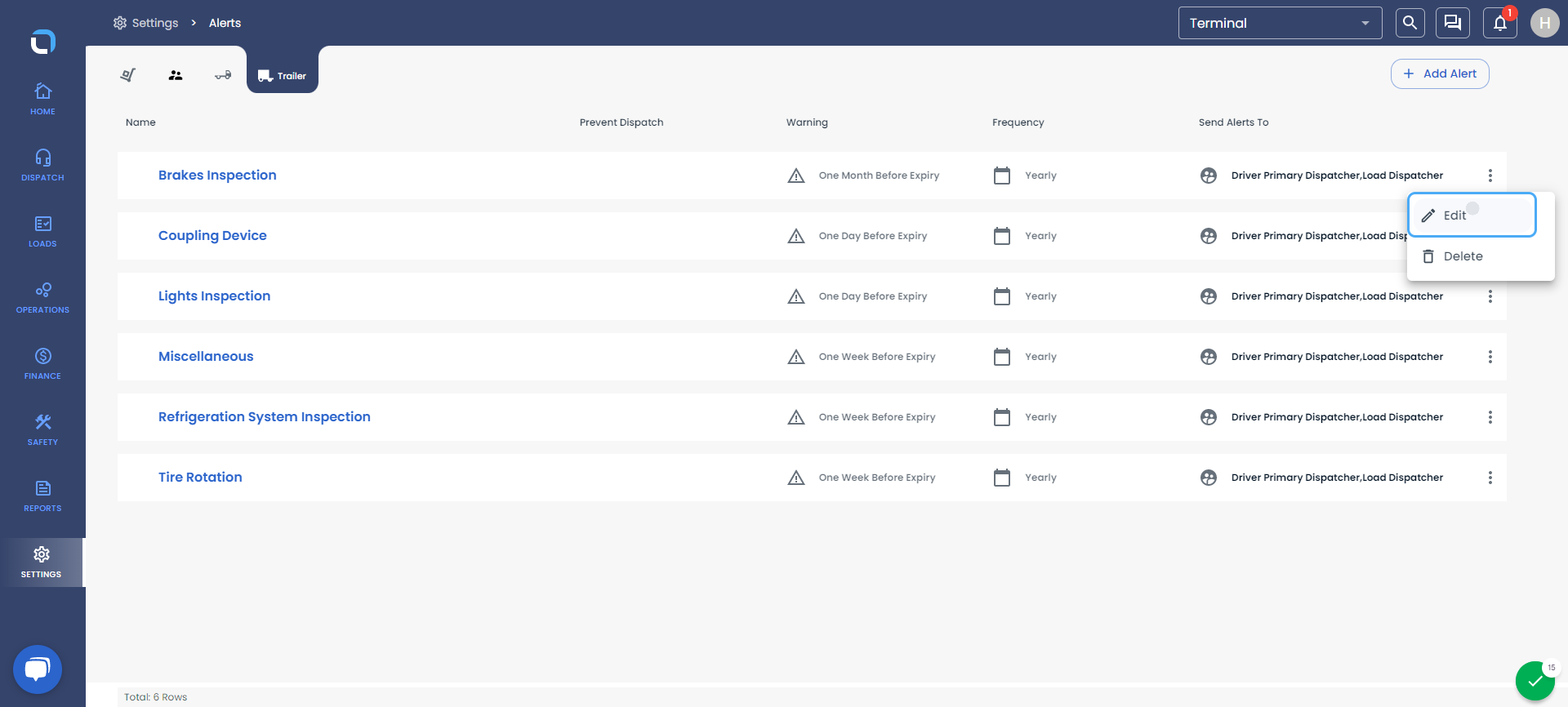1568x707 pixels.
Task: Click the Tire Rotation warning triangle icon
Action: [x=796, y=478]
